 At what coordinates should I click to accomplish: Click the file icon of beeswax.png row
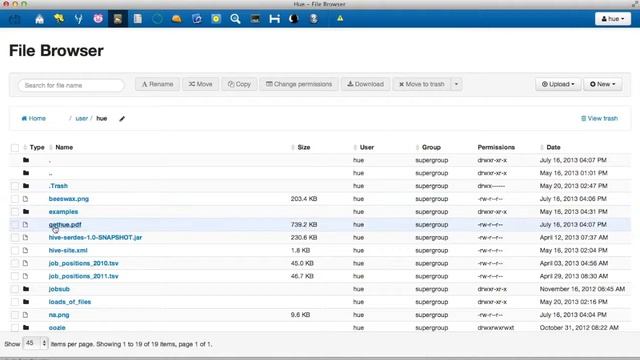pos(26,199)
